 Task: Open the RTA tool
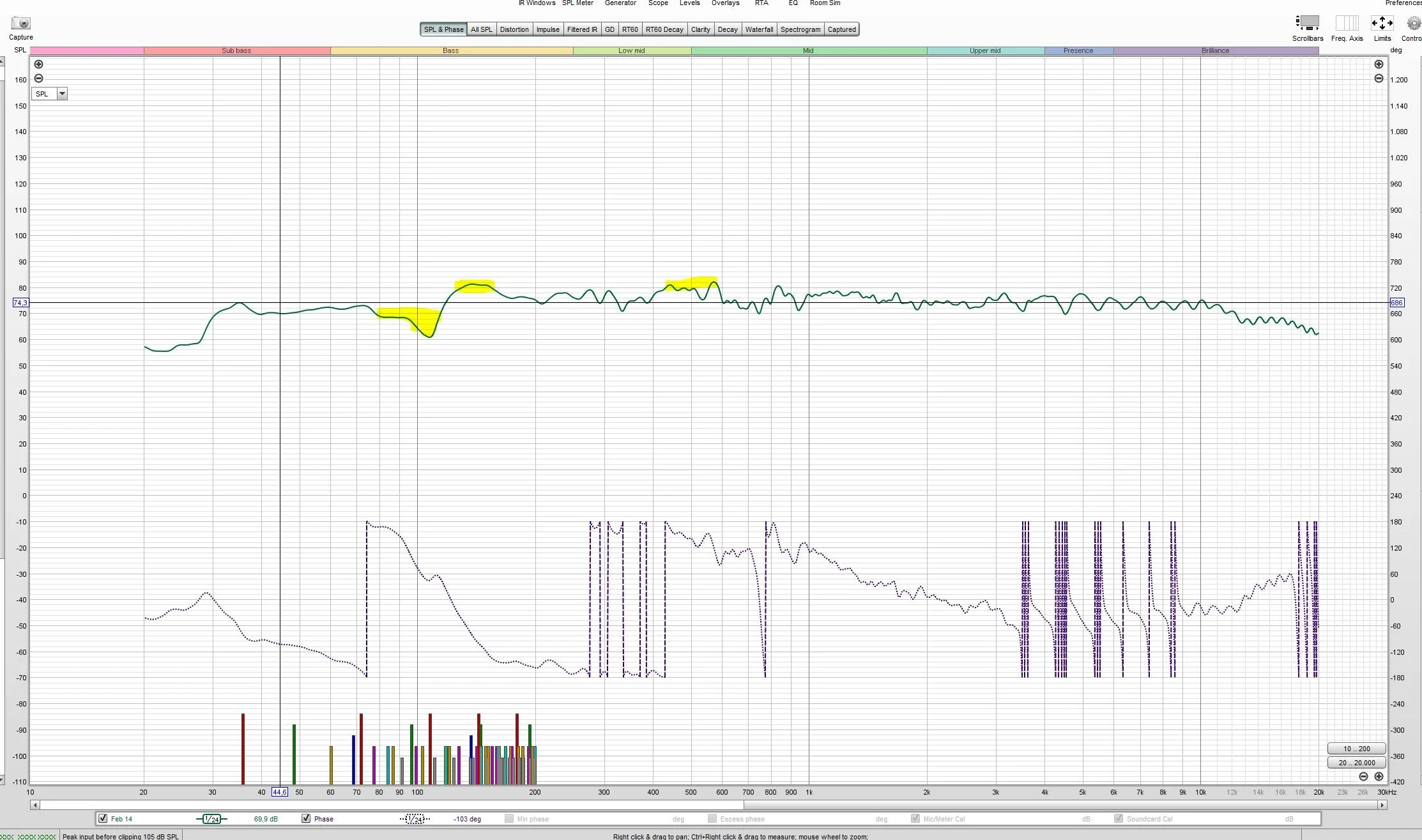761,3
